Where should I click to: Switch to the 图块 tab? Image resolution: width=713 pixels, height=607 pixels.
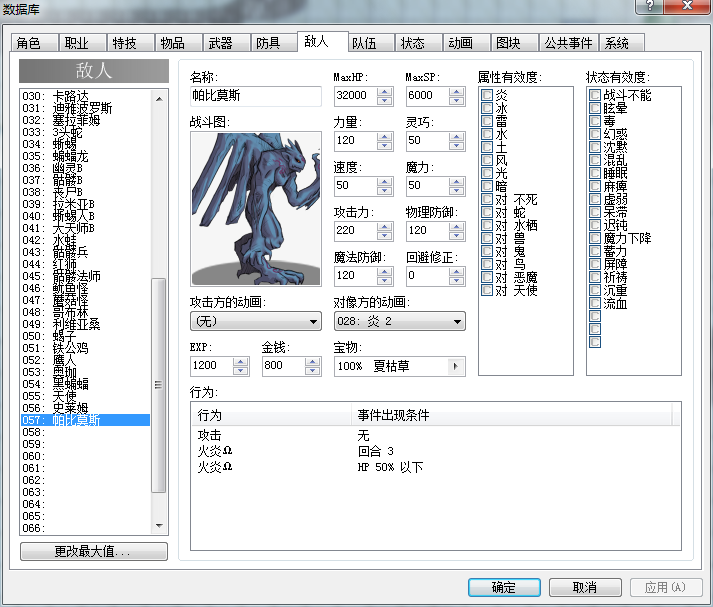point(514,43)
